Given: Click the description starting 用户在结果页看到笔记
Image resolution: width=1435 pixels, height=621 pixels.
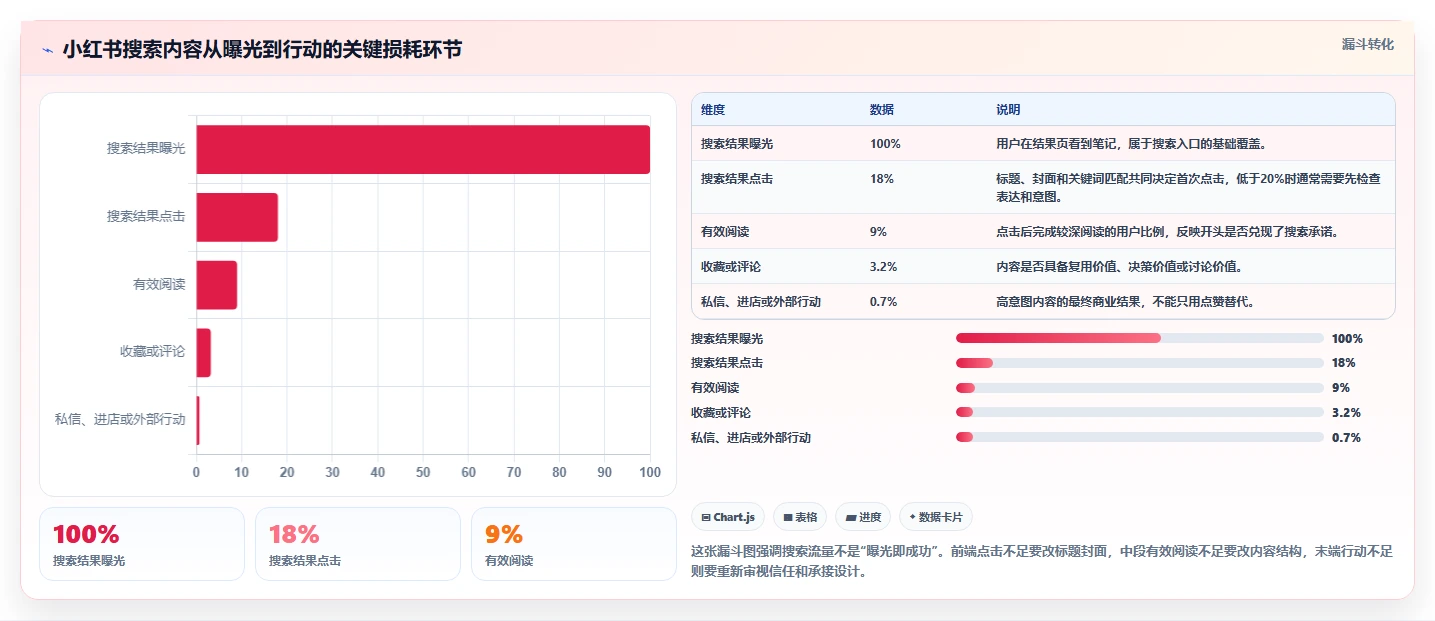Looking at the screenshot, I should point(1131,144).
